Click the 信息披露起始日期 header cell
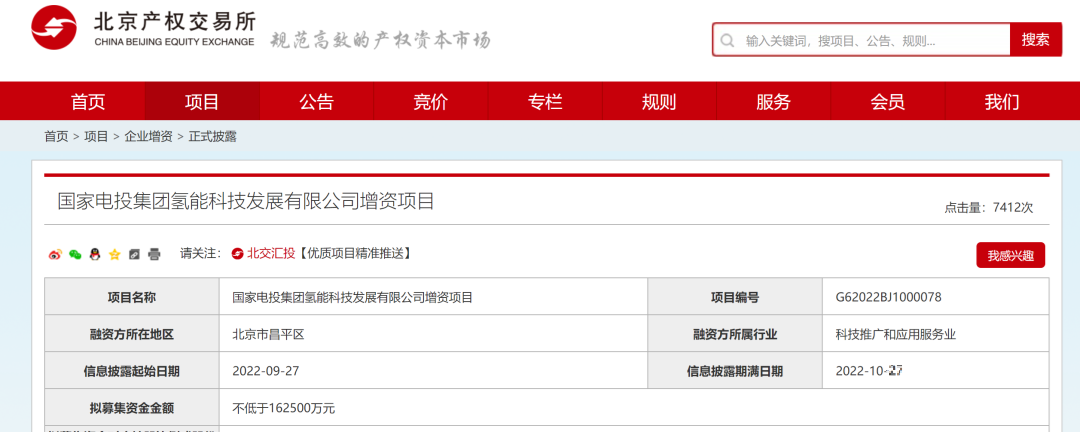 (132, 371)
